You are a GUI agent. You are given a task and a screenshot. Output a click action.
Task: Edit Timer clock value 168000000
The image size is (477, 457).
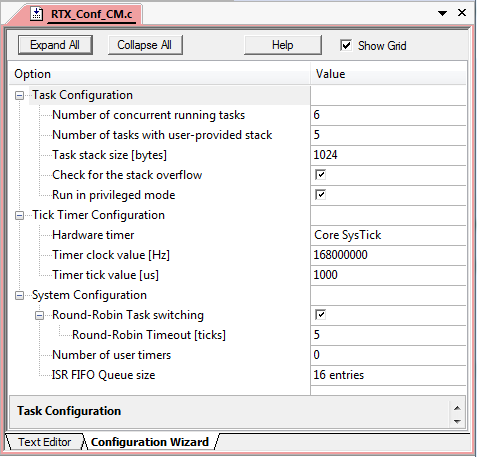pos(388,255)
